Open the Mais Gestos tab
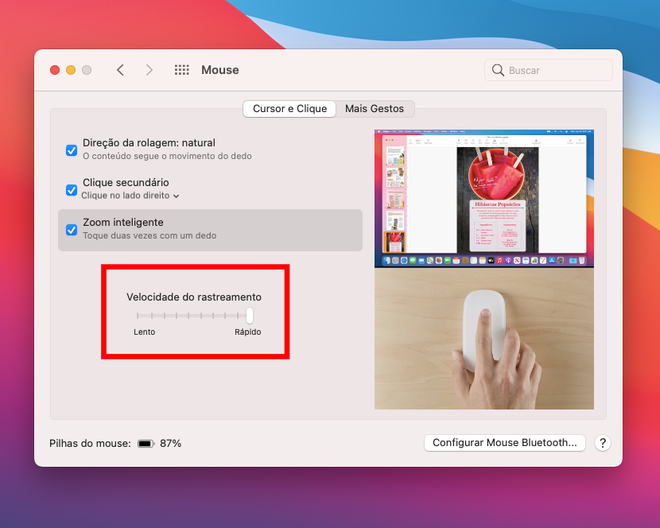Screen dimensions: 660x528 coord(374,109)
